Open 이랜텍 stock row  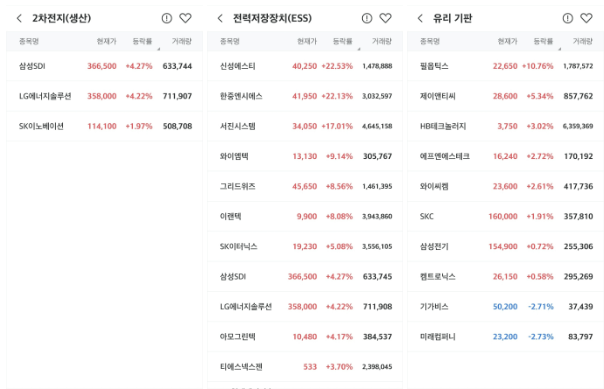tap(305, 216)
